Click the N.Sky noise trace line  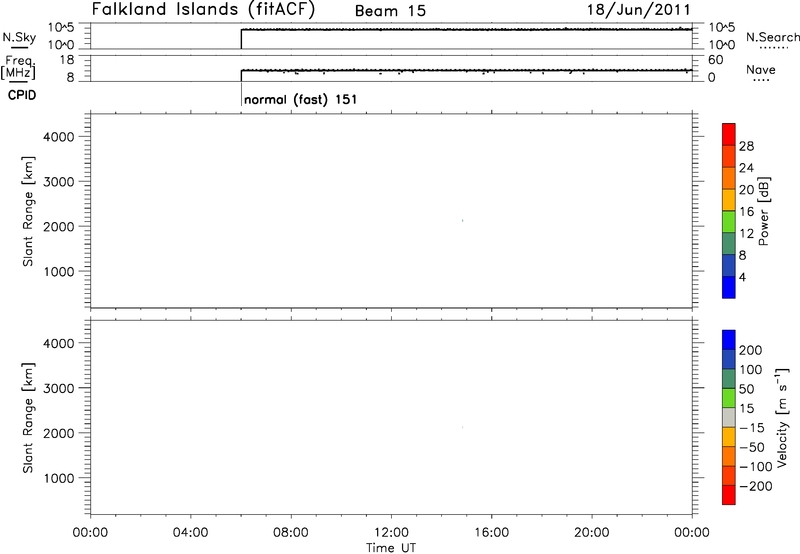click(466, 30)
